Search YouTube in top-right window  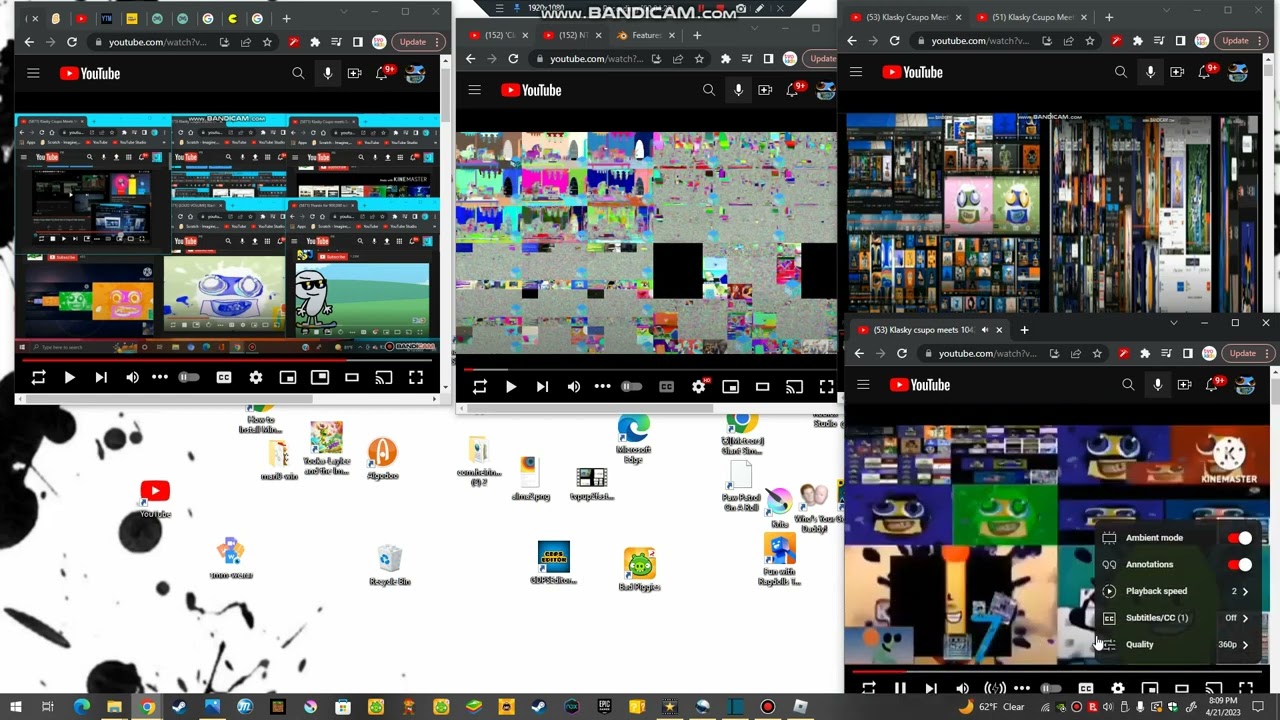pyautogui.click(x=1121, y=72)
